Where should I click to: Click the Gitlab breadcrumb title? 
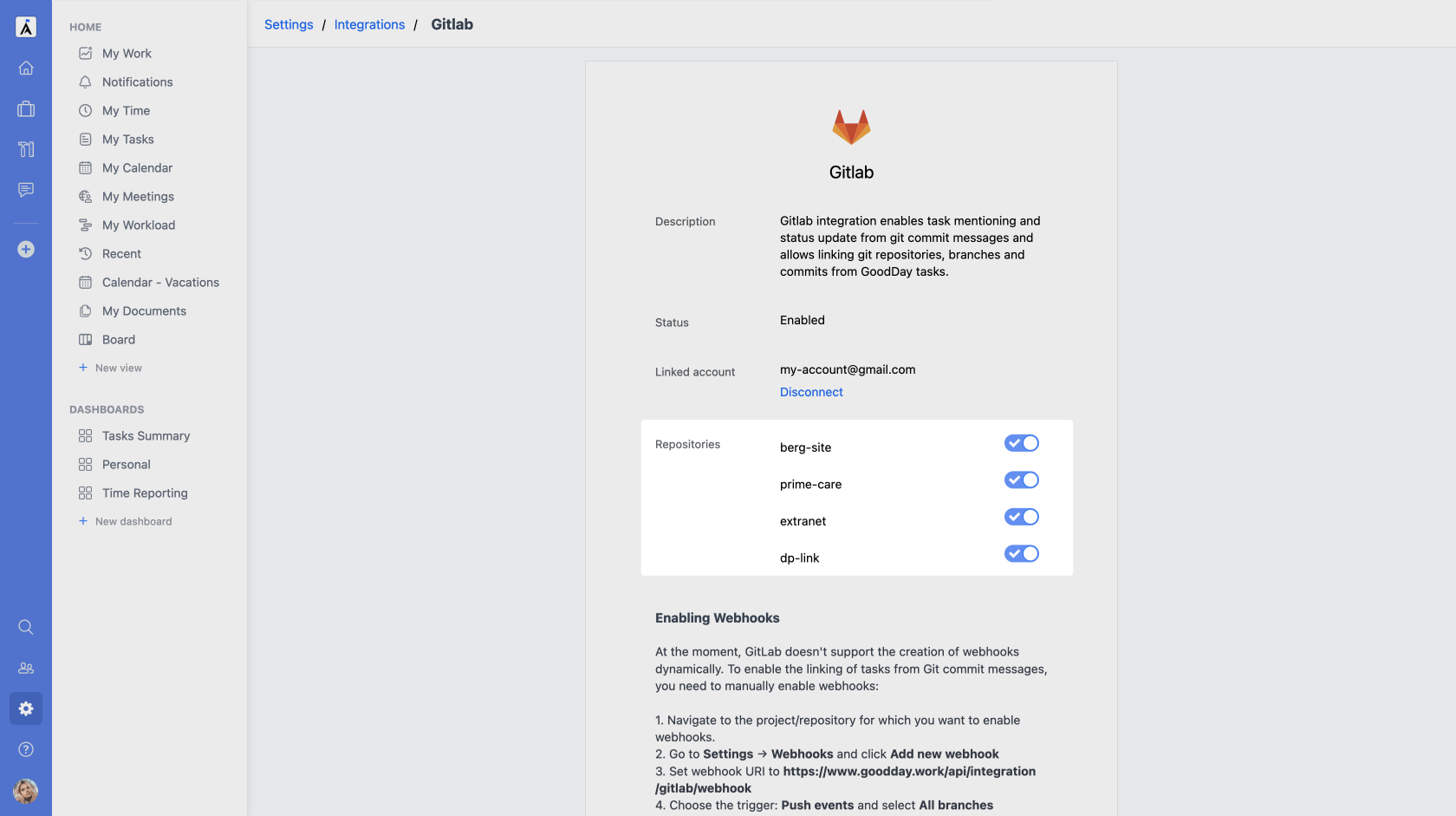click(452, 24)
